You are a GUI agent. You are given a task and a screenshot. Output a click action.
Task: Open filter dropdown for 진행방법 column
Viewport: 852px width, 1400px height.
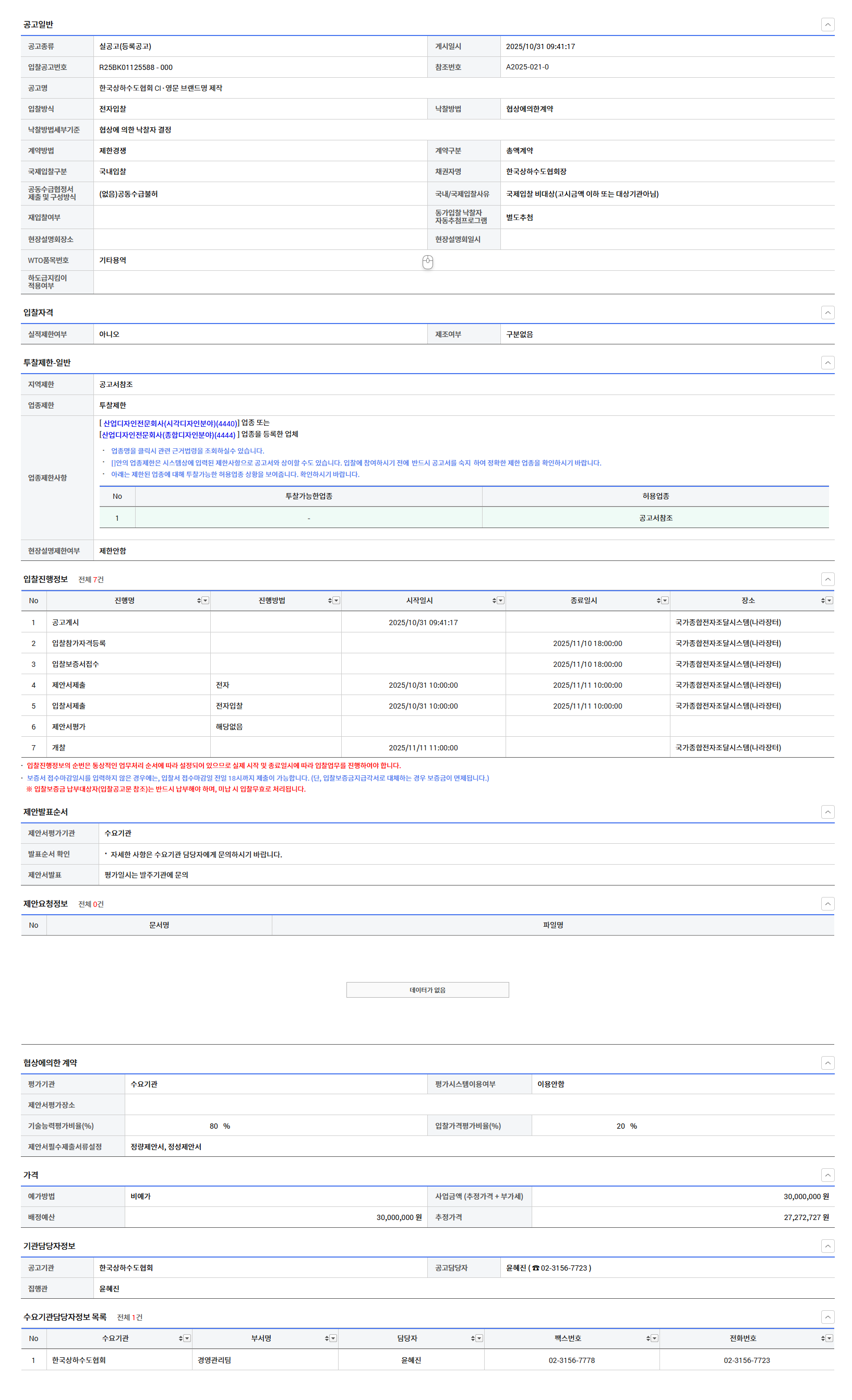(336, 601)
